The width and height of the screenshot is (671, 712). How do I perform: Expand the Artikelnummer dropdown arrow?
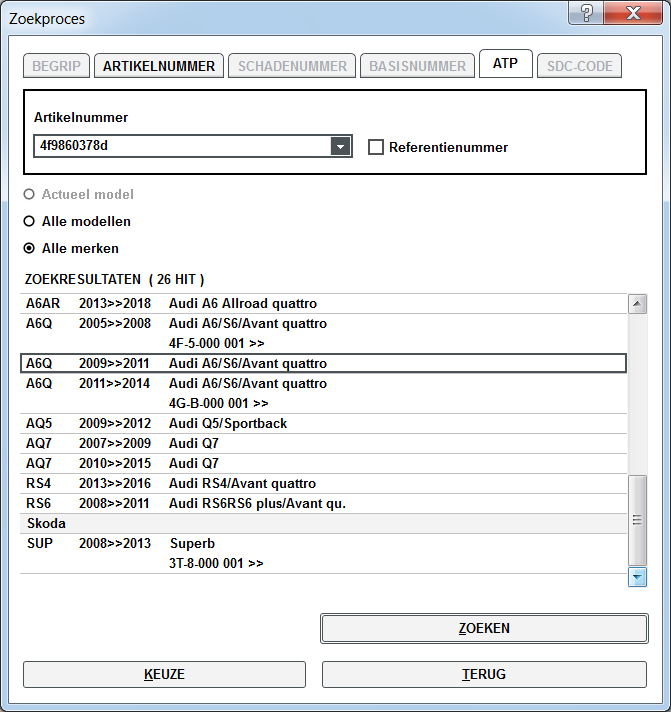pos(340,146)
